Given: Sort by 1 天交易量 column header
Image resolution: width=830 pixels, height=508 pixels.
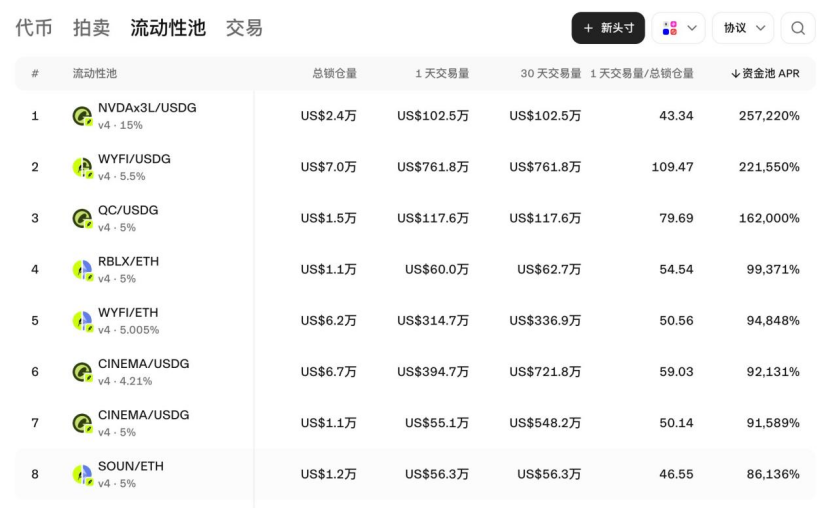Looking at the screenshot, I should coord(442,74).
